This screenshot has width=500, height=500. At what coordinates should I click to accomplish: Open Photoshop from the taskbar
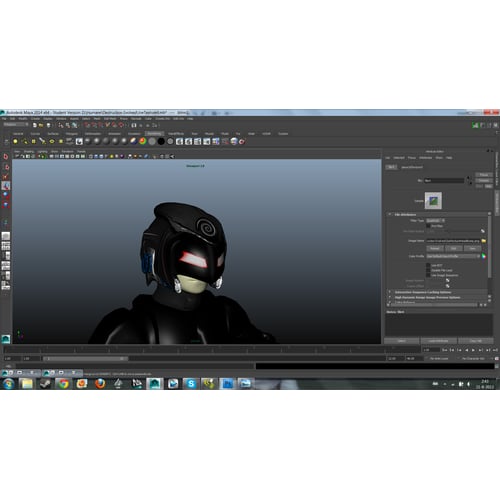point(228,384)
